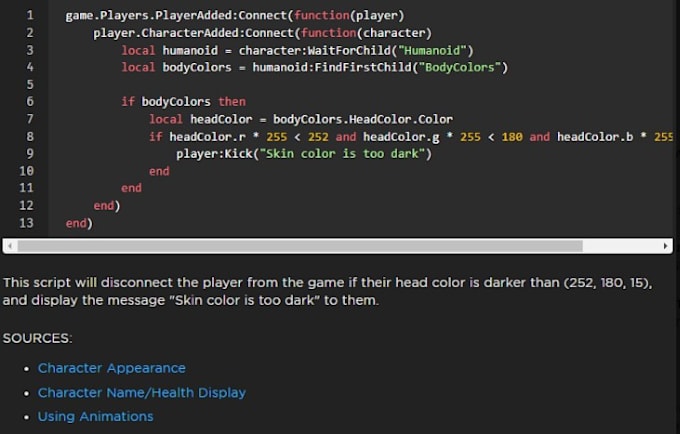Open the Character Appearance source link
The image size is (680, 434).
click(111, 368)
